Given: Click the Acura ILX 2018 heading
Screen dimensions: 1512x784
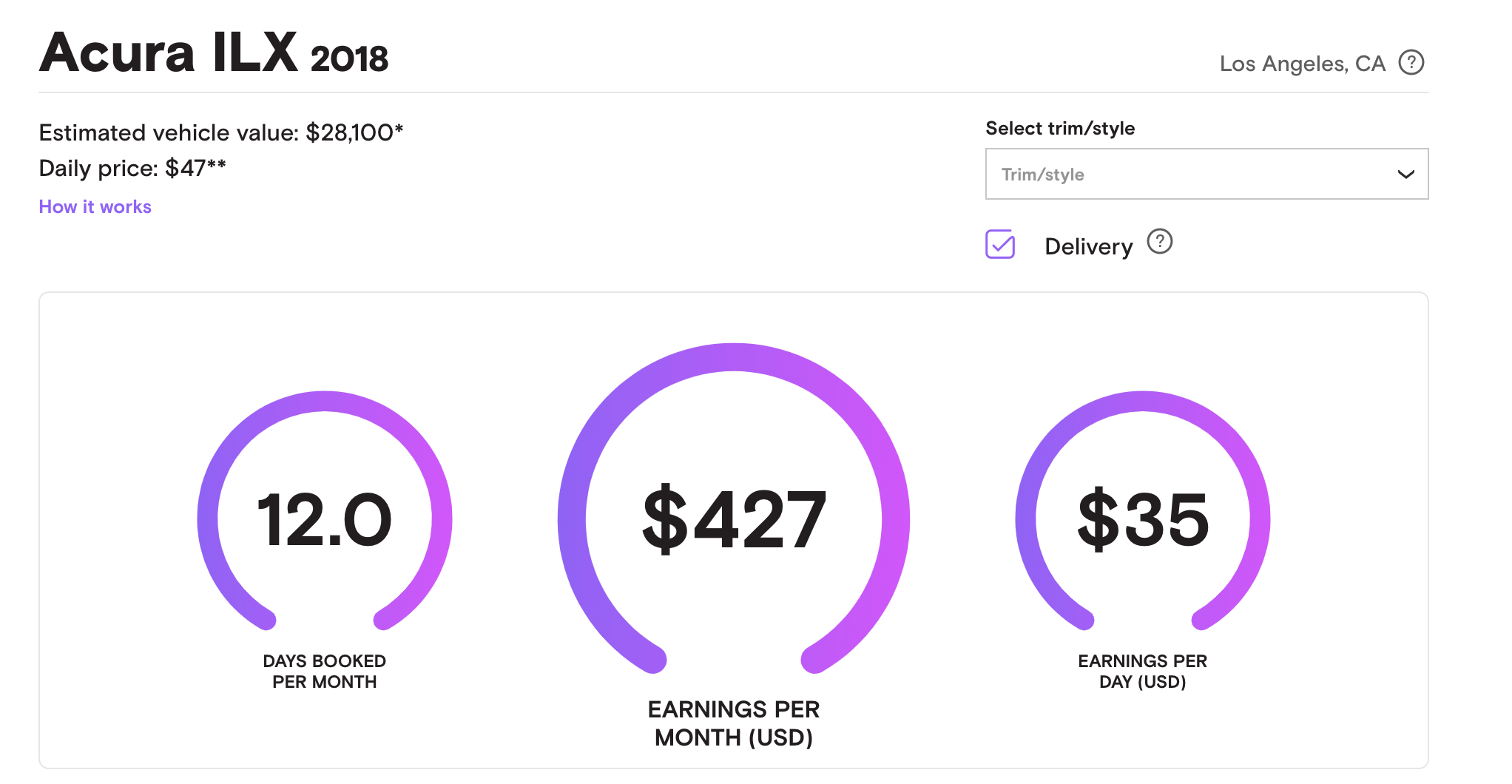Looking at the screenshot, I should click(213, 54).
